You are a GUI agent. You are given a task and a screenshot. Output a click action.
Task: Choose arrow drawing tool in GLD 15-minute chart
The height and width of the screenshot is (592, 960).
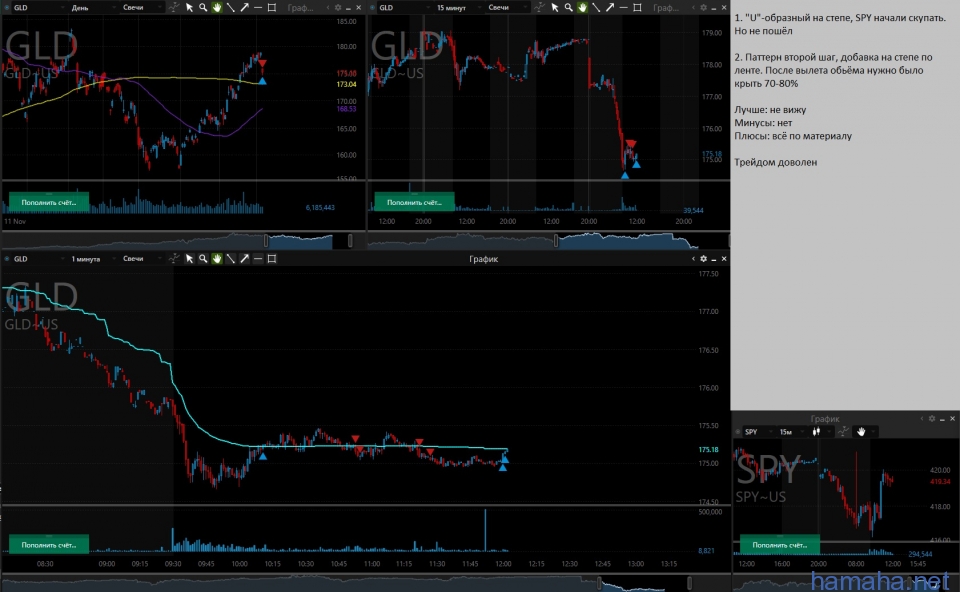pos(610,7)
